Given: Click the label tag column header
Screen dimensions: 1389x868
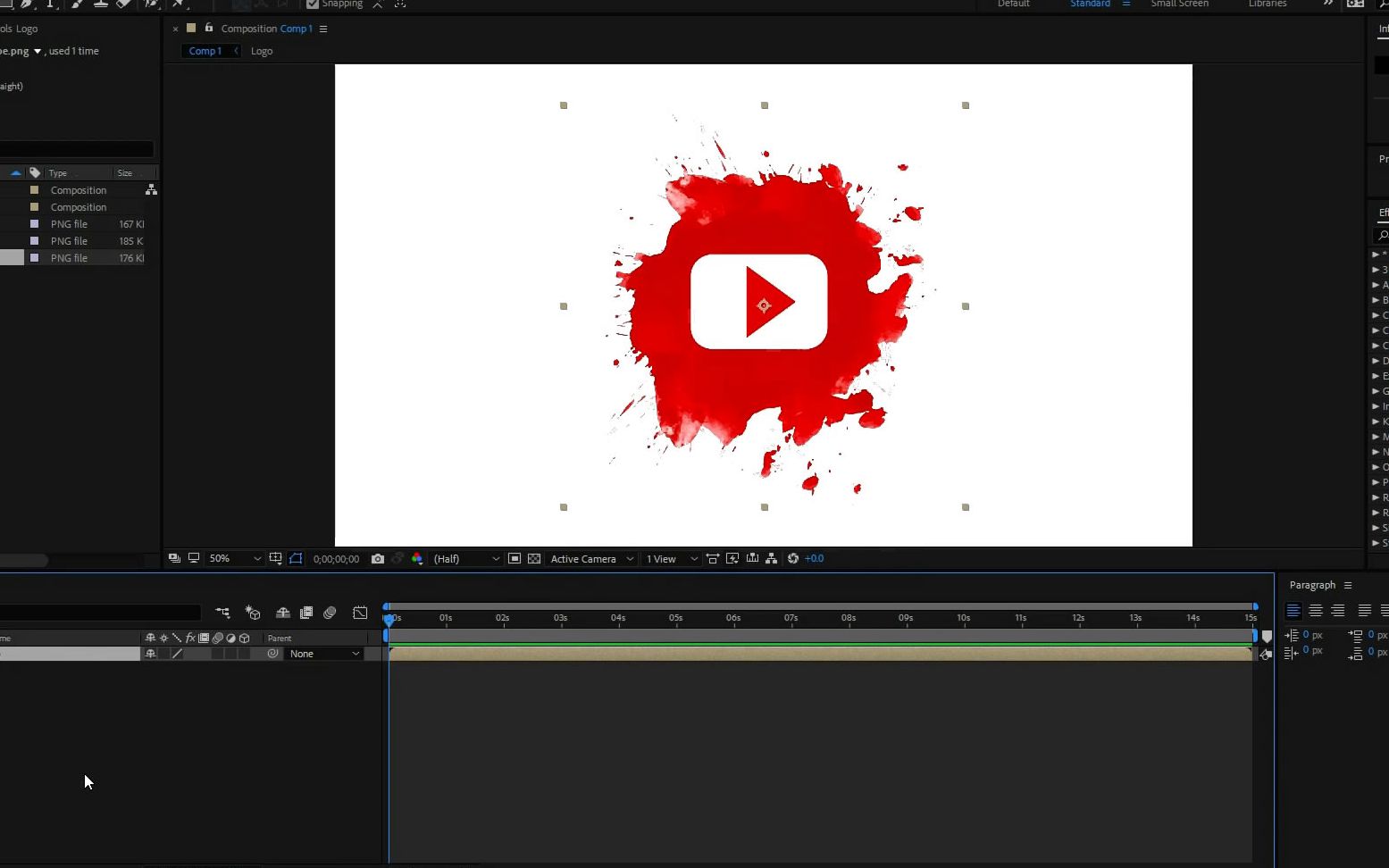Looking at the screenshot, I should [35, 172].
